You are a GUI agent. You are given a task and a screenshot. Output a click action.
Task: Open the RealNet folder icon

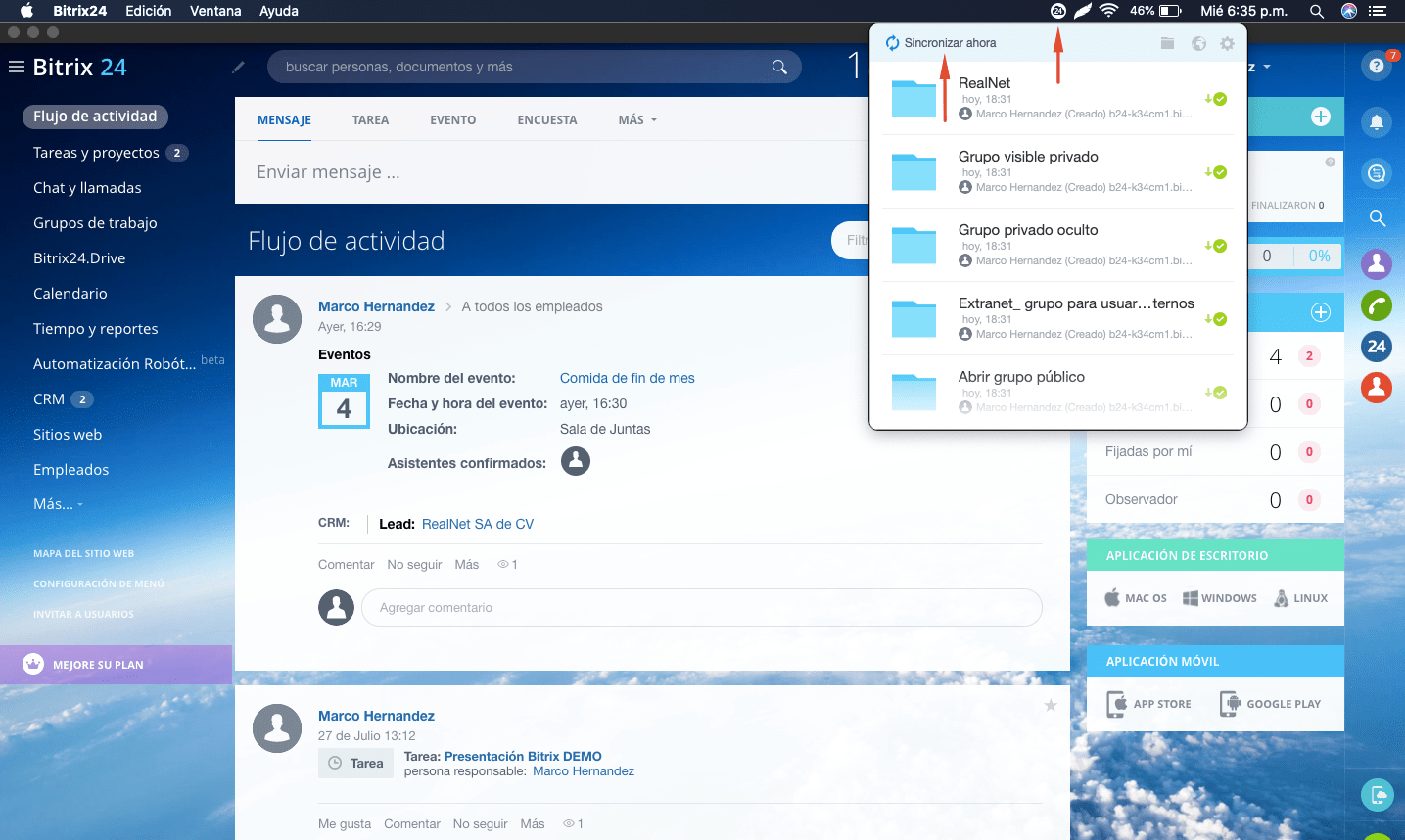[x=914, y=99]
